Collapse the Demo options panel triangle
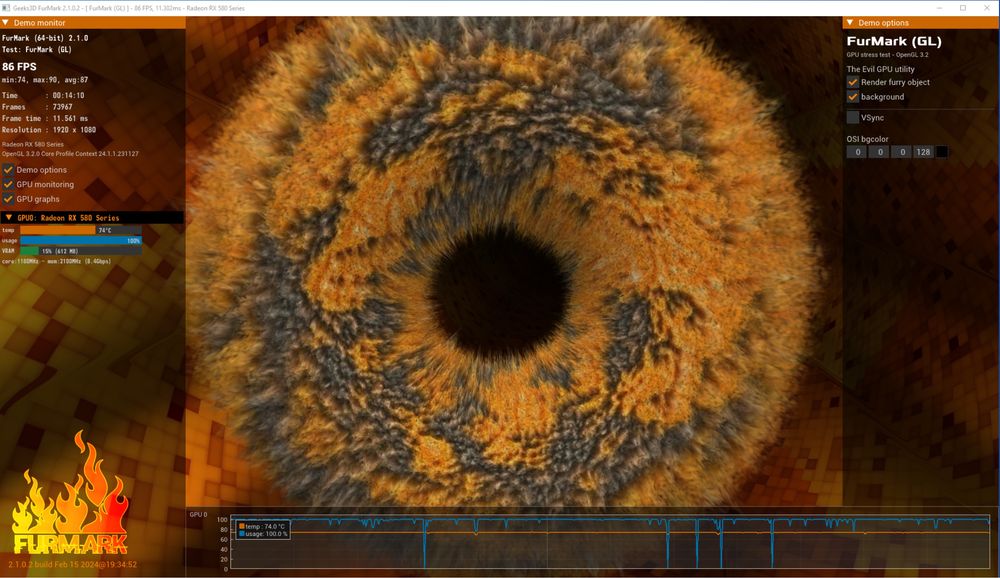The width and height of the screenshot is (1000, 578). (850, 22)
